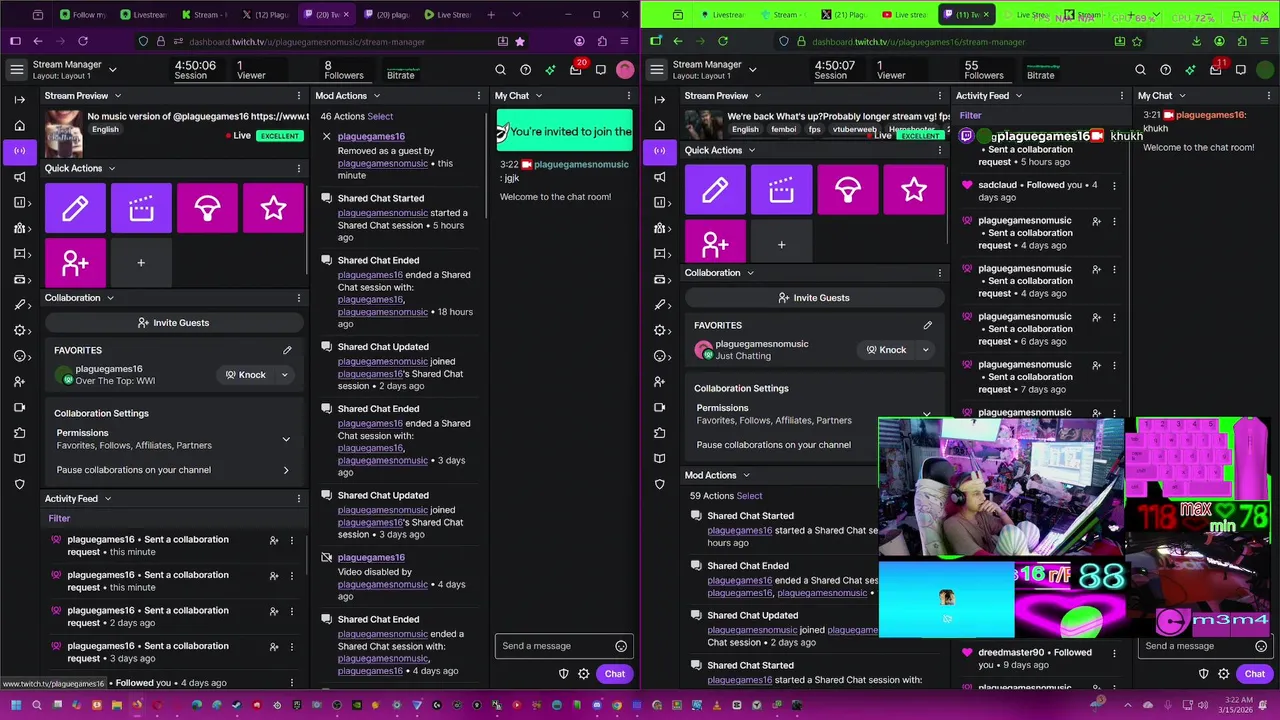This screenshot has height=720, width=1280.
Task: Open emote picker in left chat input
Action: 621,646
